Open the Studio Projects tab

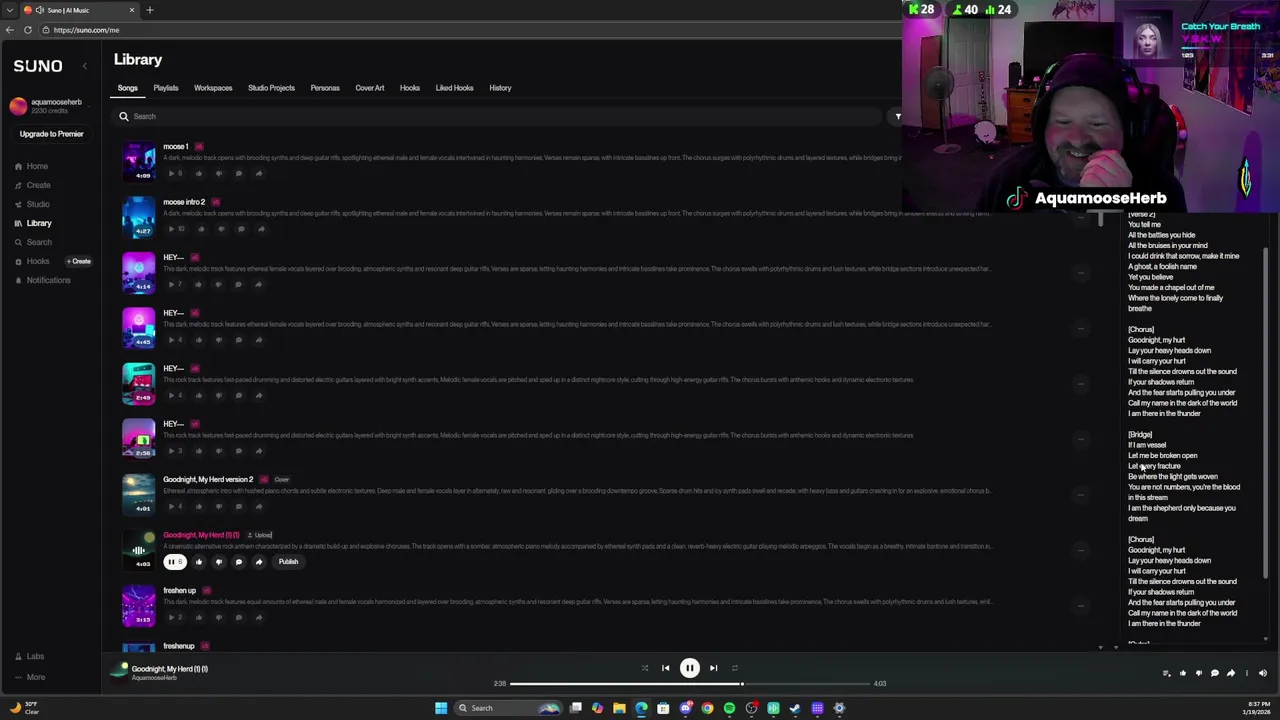click(271, 88)
